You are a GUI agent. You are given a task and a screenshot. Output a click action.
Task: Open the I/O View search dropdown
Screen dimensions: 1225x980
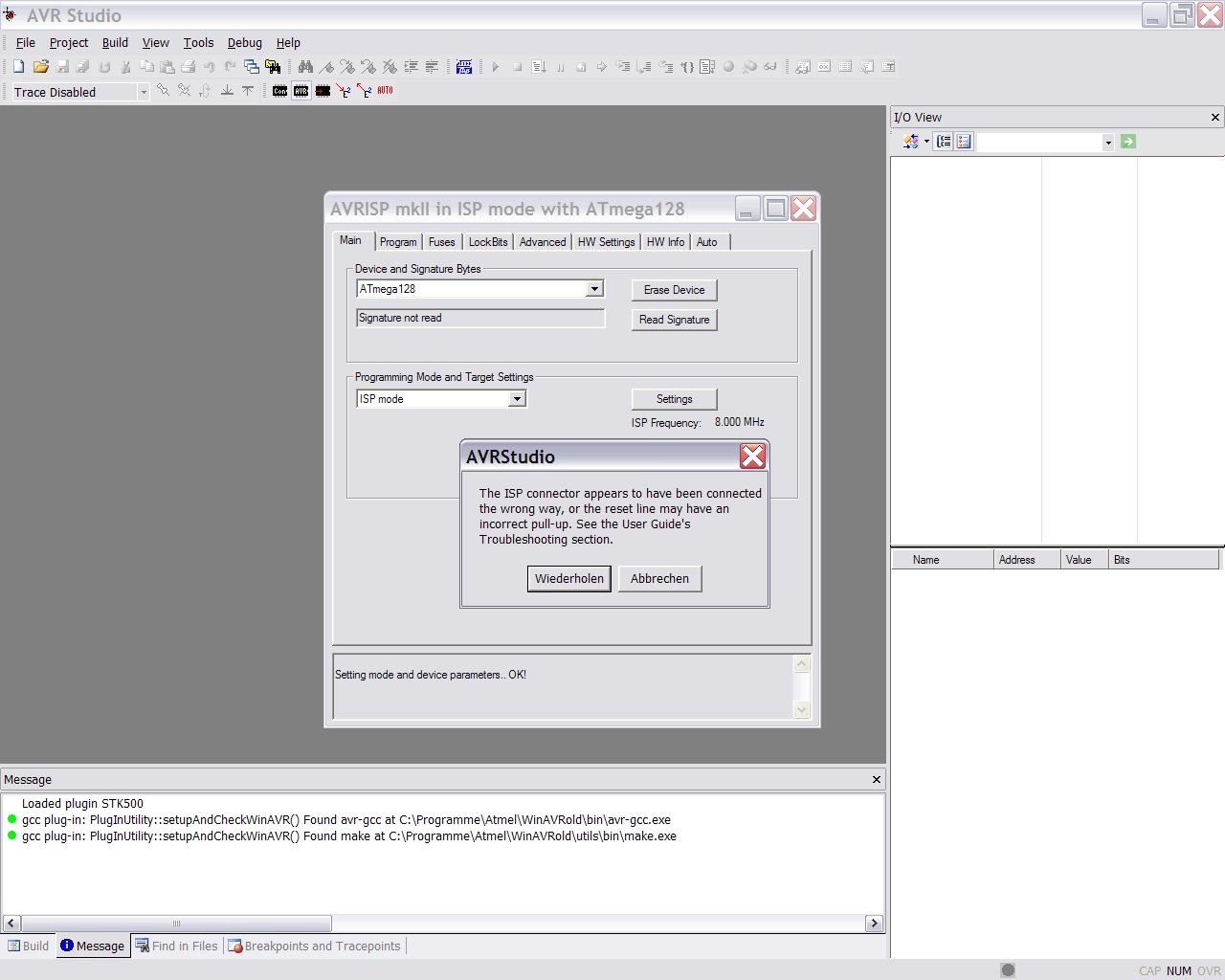click(1108, 142)
